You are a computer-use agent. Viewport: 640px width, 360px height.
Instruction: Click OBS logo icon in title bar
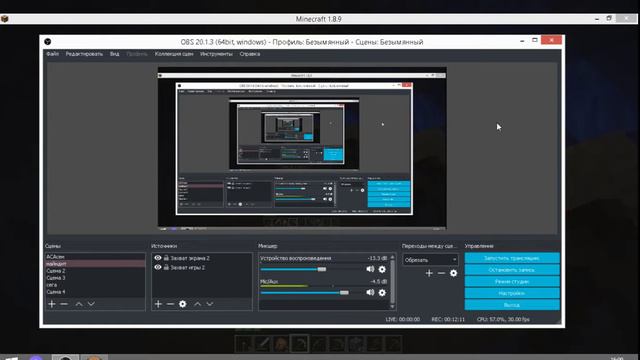[48, 42]
